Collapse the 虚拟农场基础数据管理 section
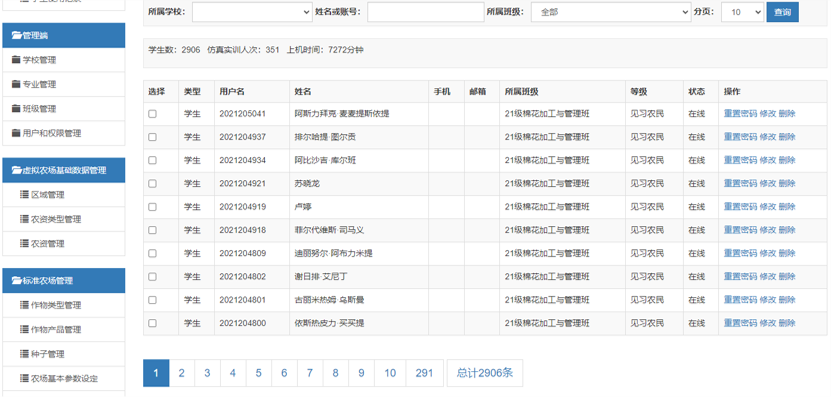This screenshot has width=831, height=397. 64,170
